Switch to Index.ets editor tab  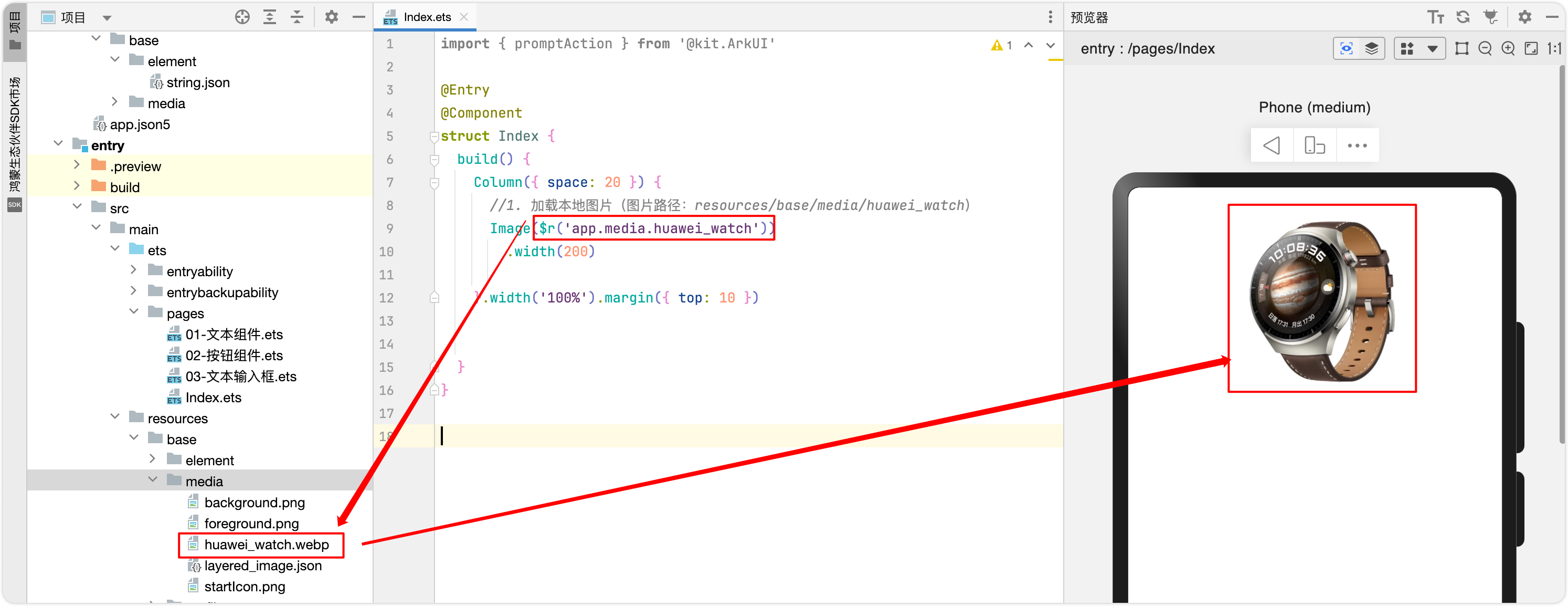coord(427,17)
